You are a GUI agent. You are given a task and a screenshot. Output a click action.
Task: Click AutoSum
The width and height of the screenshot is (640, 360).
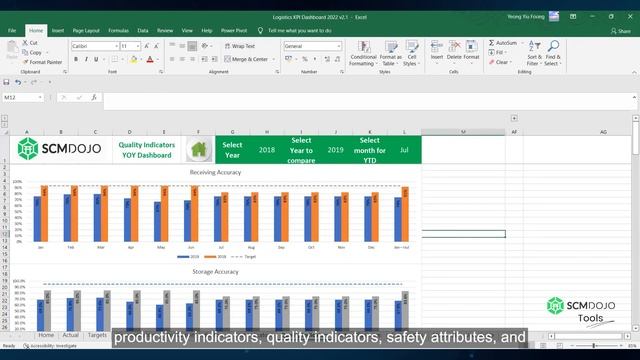coord(503,42)
